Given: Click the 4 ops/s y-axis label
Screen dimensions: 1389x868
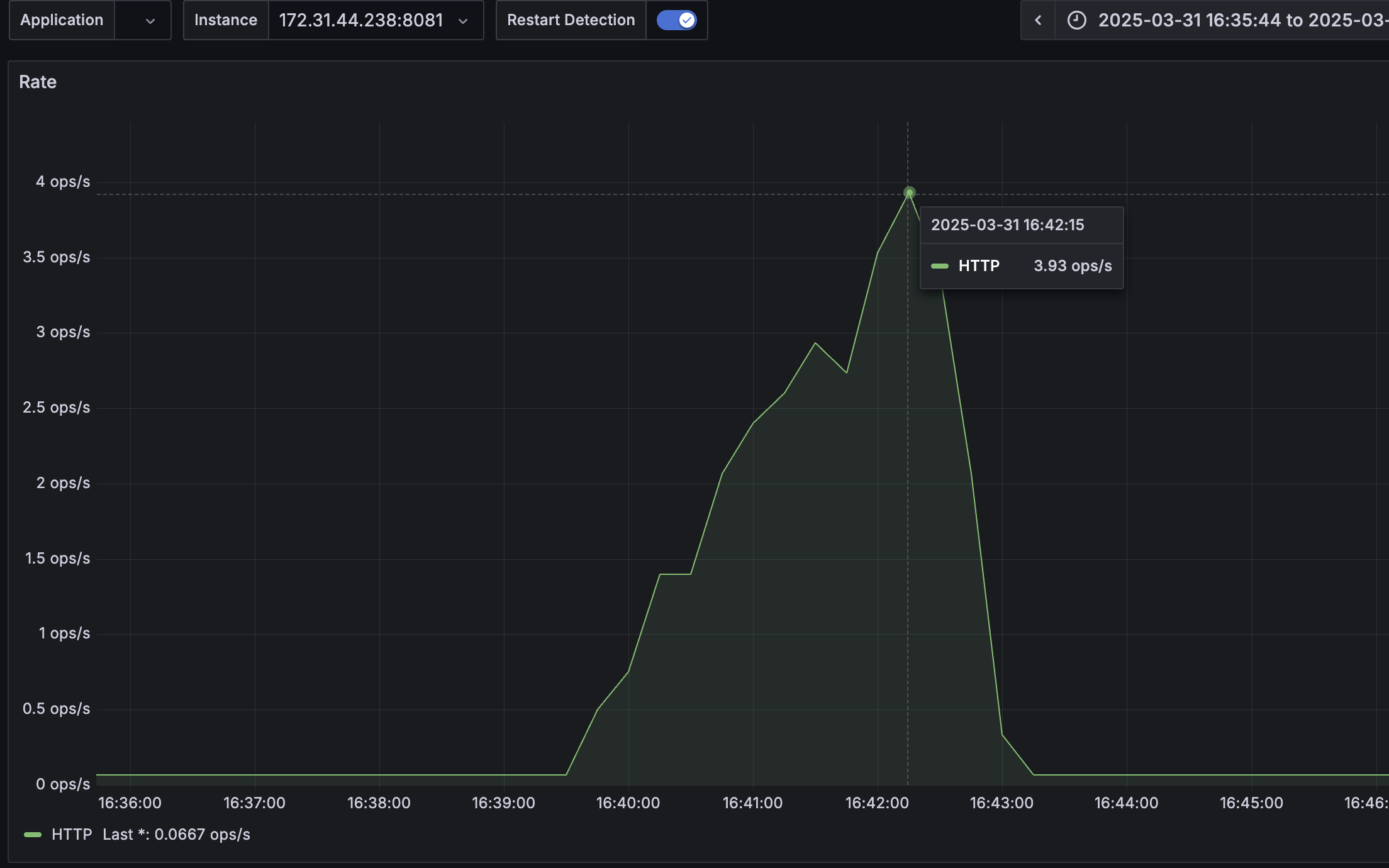Looking at the screenshot, I should [63, 182].
